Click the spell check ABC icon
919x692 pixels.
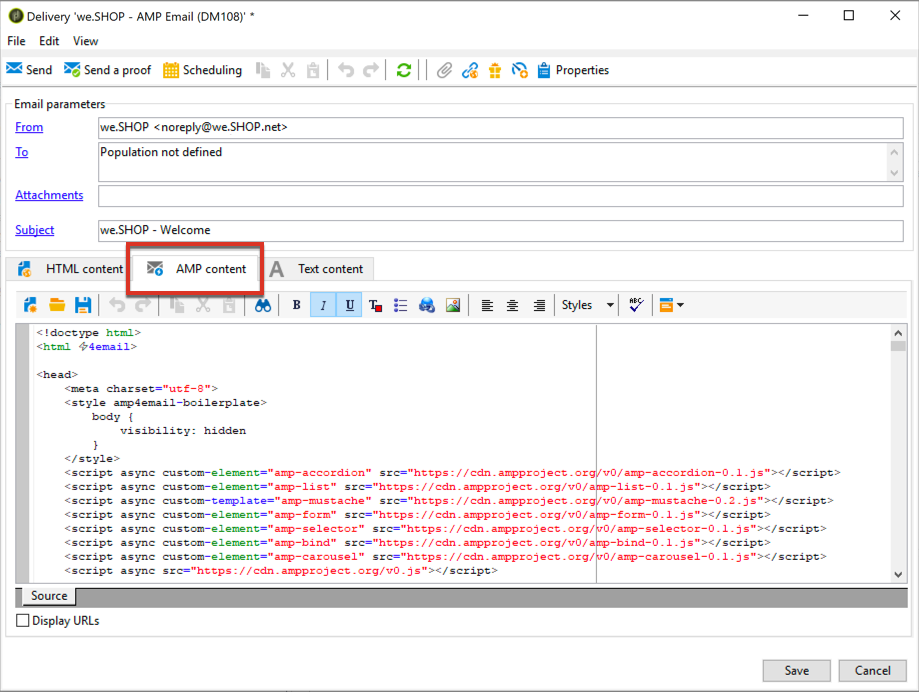coord(636,305)
